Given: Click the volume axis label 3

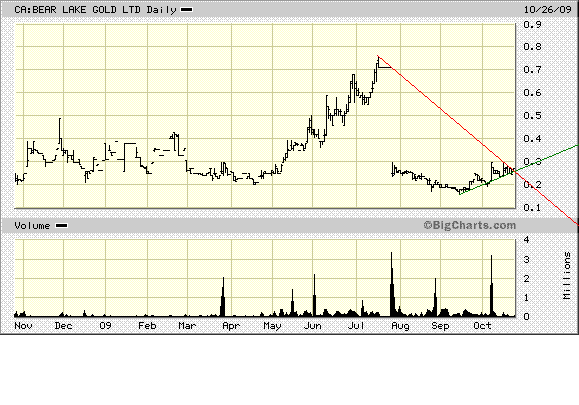Looking at the screenshot, I should [527, 259].
